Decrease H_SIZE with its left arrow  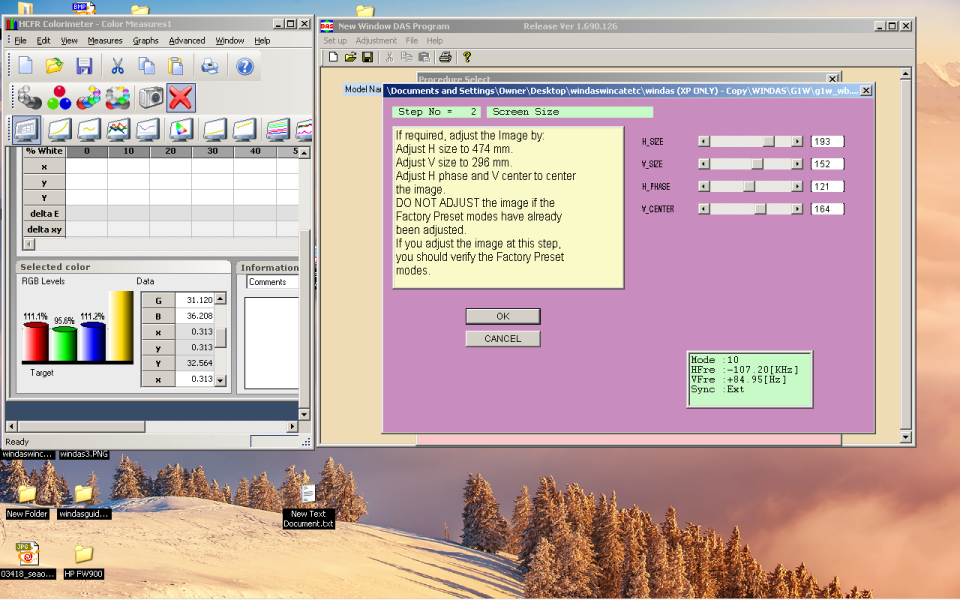click(x=704, y=141)
